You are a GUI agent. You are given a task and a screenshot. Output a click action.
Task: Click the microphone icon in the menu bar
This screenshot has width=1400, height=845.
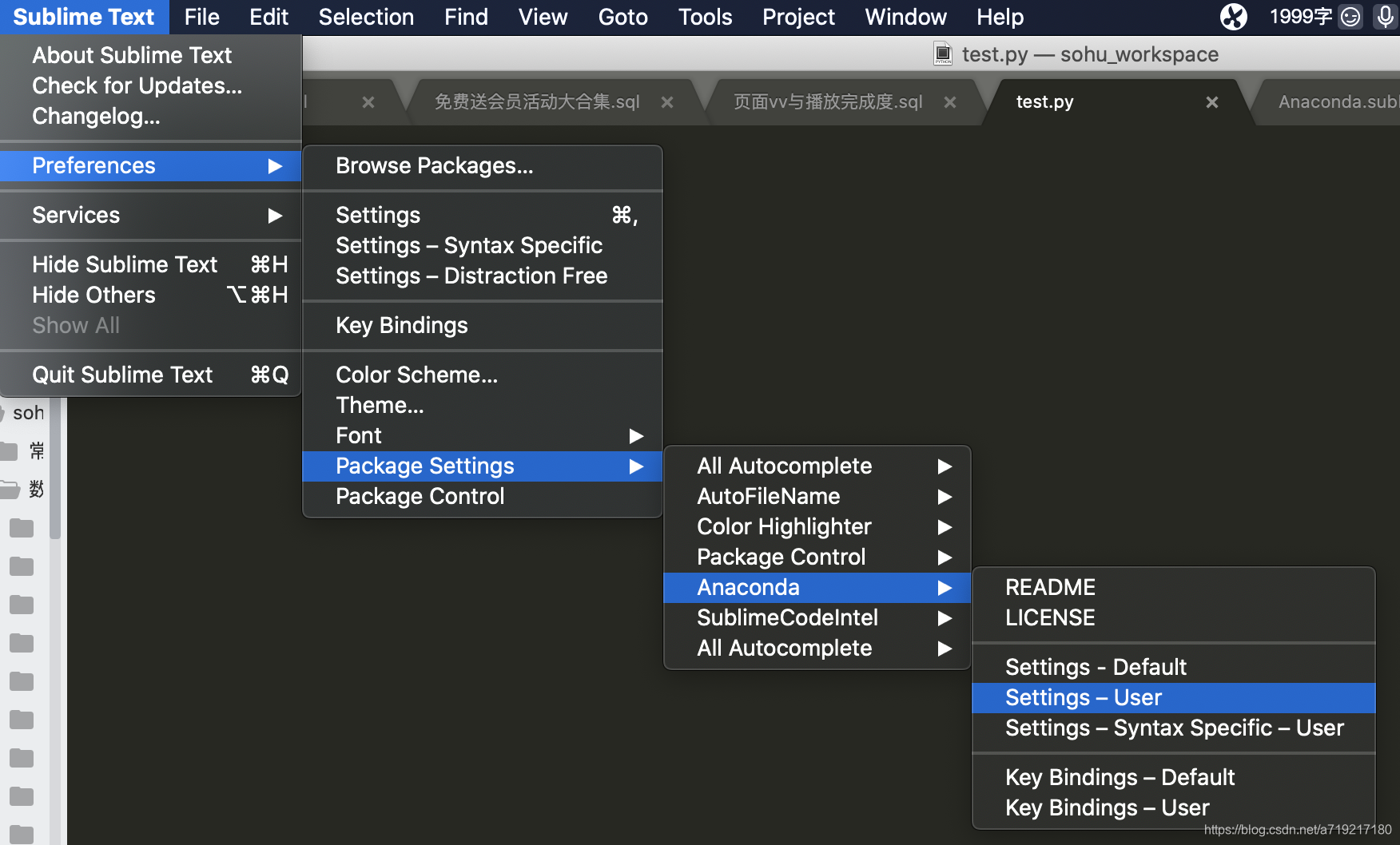(1385, 16)
